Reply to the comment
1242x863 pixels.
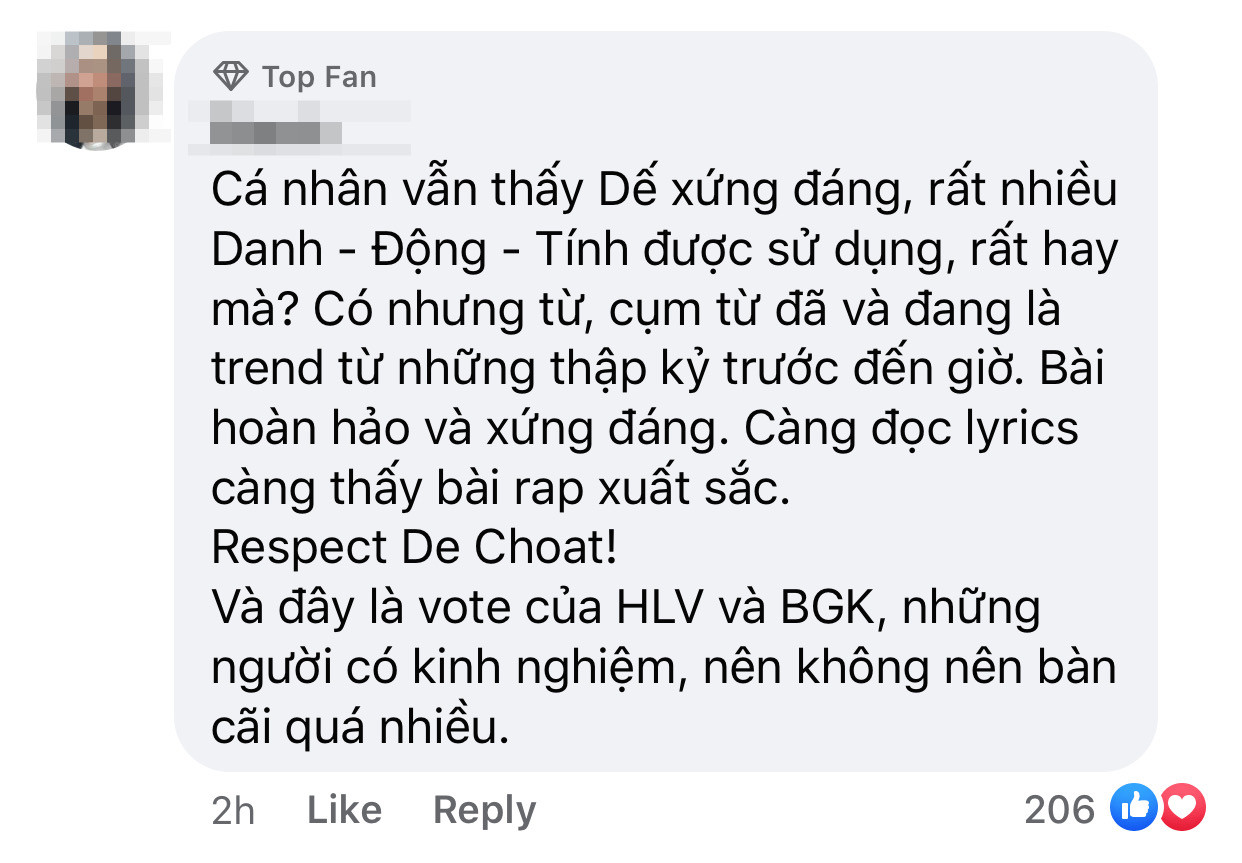coord(483,810)
